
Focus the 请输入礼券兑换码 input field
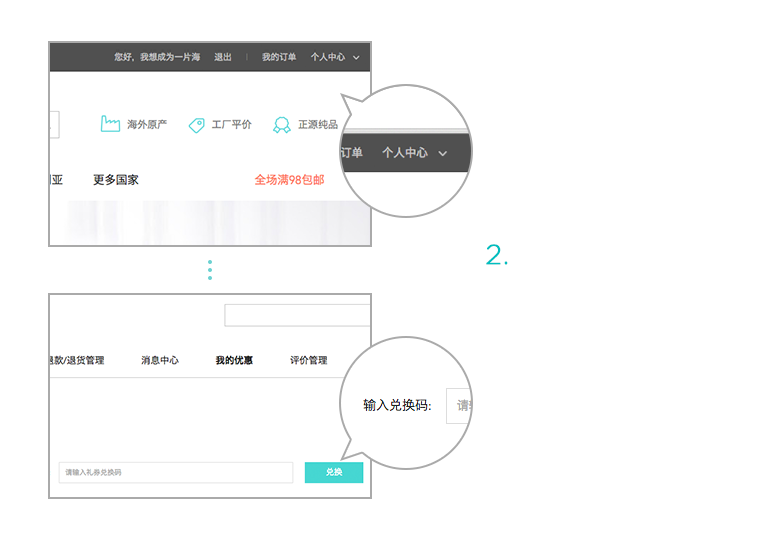click(176, 472)
